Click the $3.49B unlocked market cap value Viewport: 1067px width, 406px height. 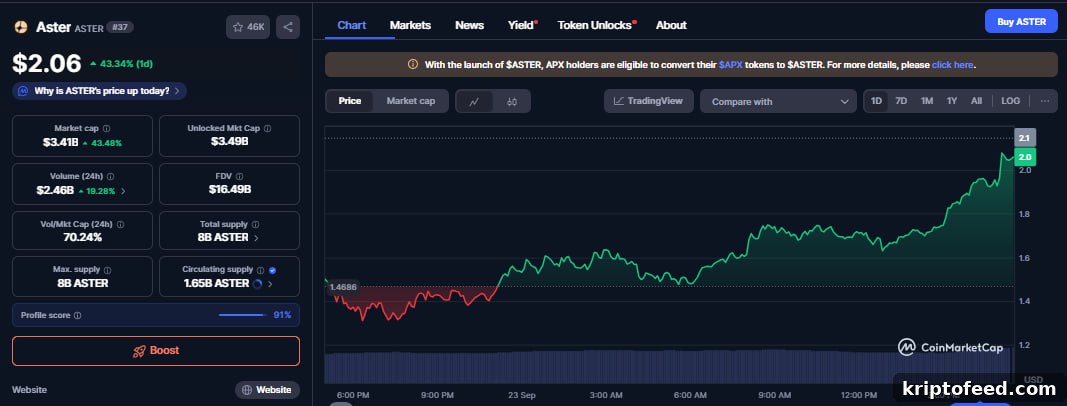pyautogui.click(x=229, y=141)
